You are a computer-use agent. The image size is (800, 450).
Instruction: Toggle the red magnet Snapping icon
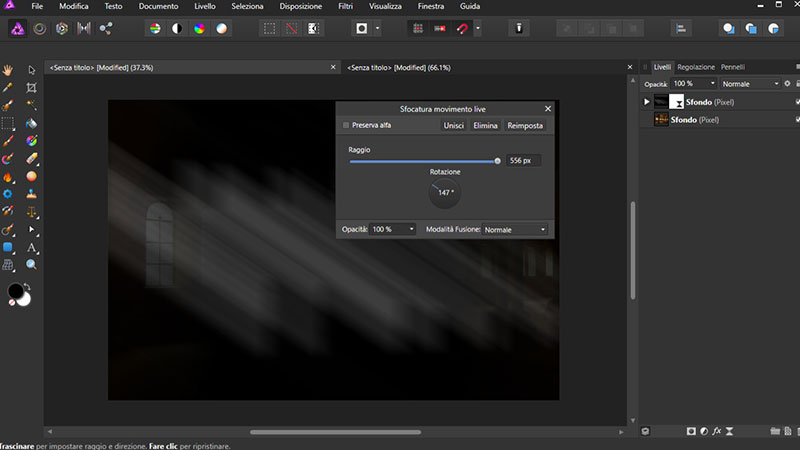pyautogui.click(x=462, y=29)
